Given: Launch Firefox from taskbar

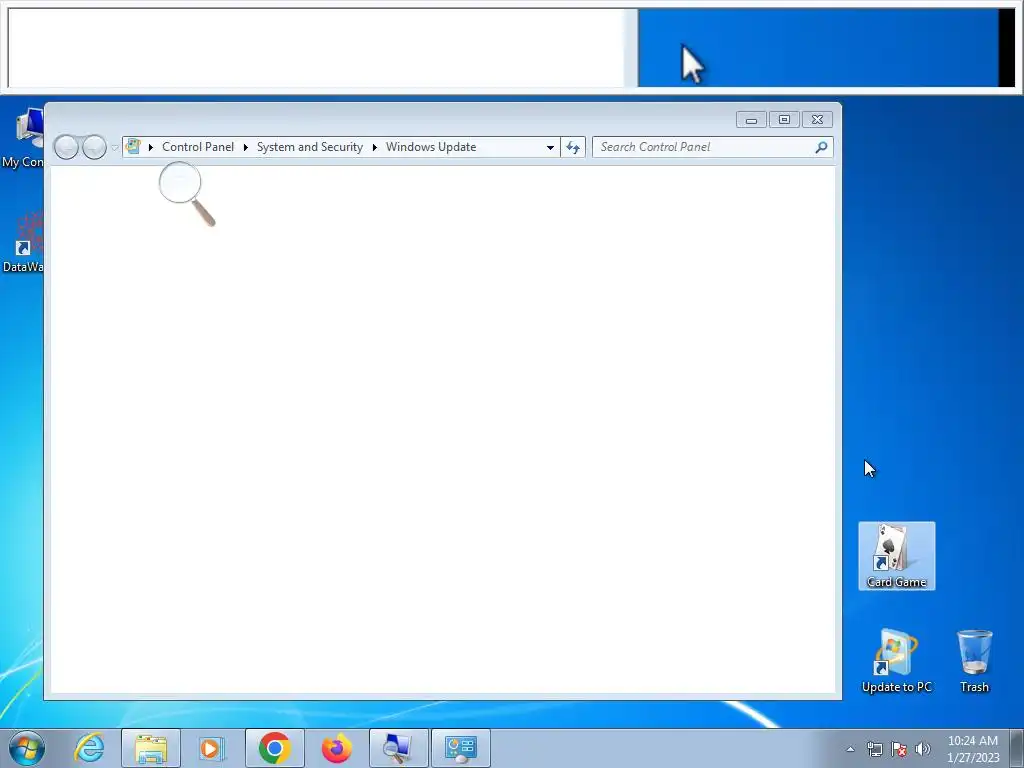Looking at the screenshot, I should coord(337,748).
